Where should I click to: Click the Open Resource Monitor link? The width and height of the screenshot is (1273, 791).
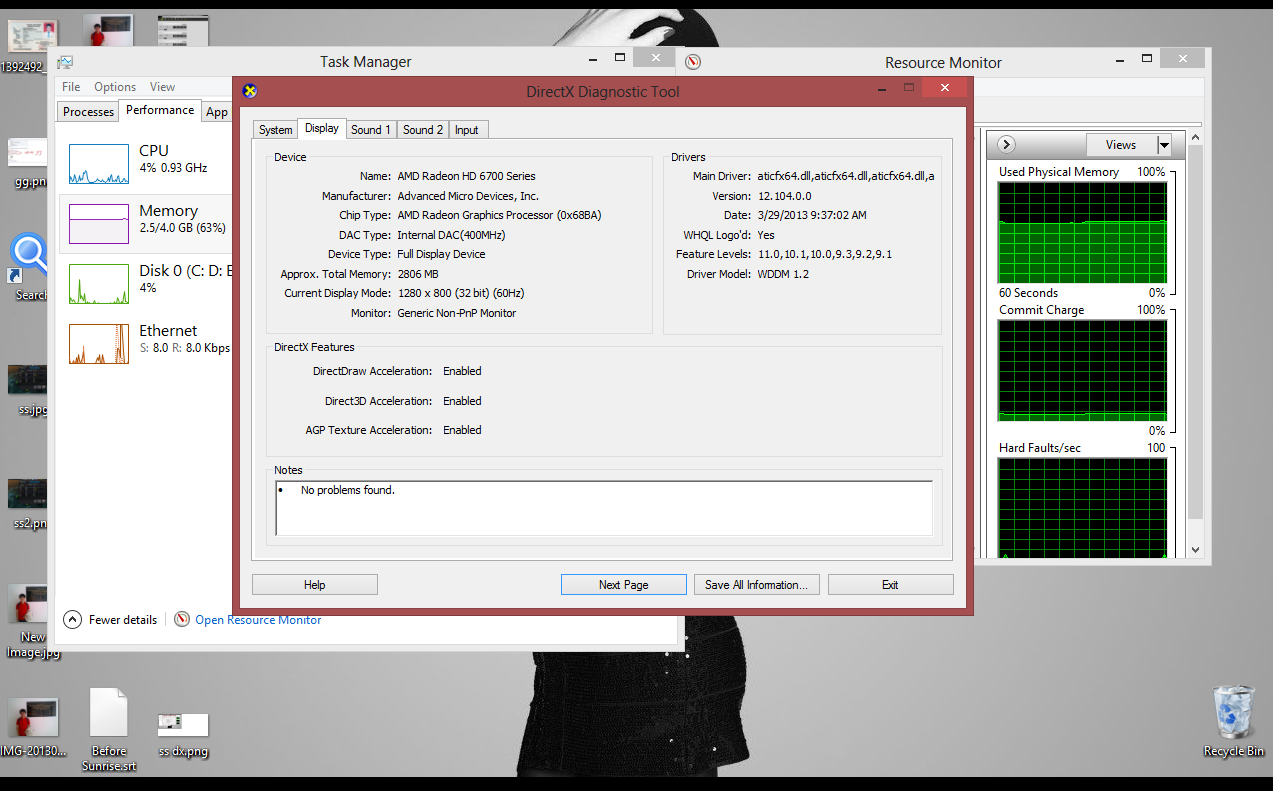(x=258, y=619)
